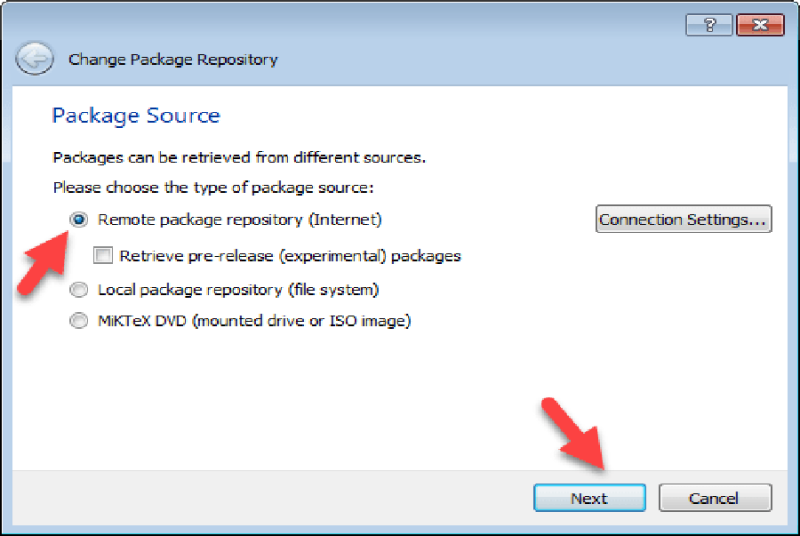Open Connection Settings

pyautogui.click(x=684, y=219)
